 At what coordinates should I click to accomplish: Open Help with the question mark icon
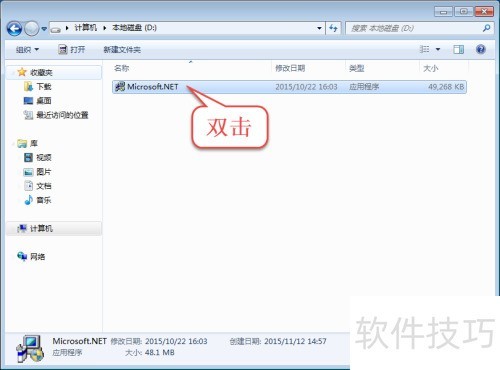pos(481,50)
